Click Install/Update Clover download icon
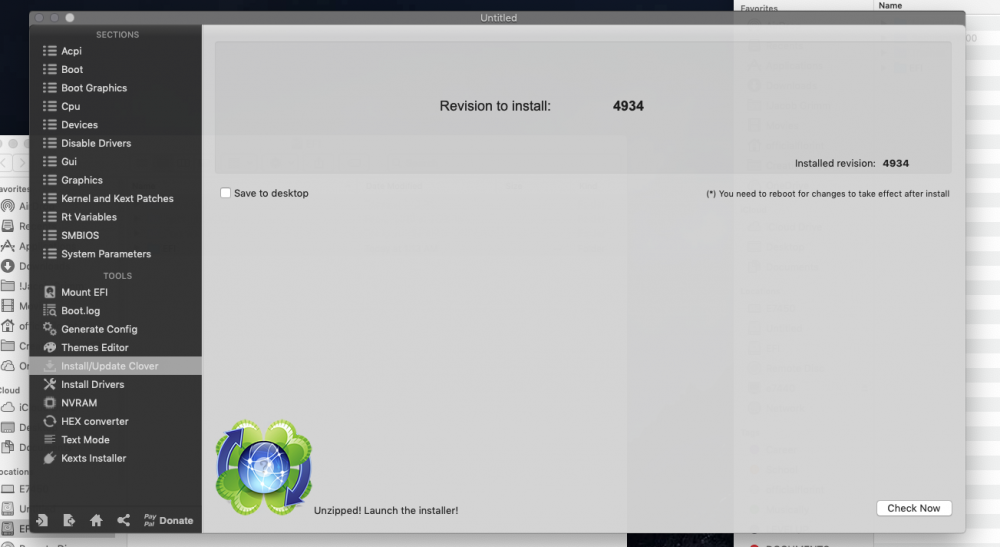Viewport: 1000px width, 547px height. (50, 366)
